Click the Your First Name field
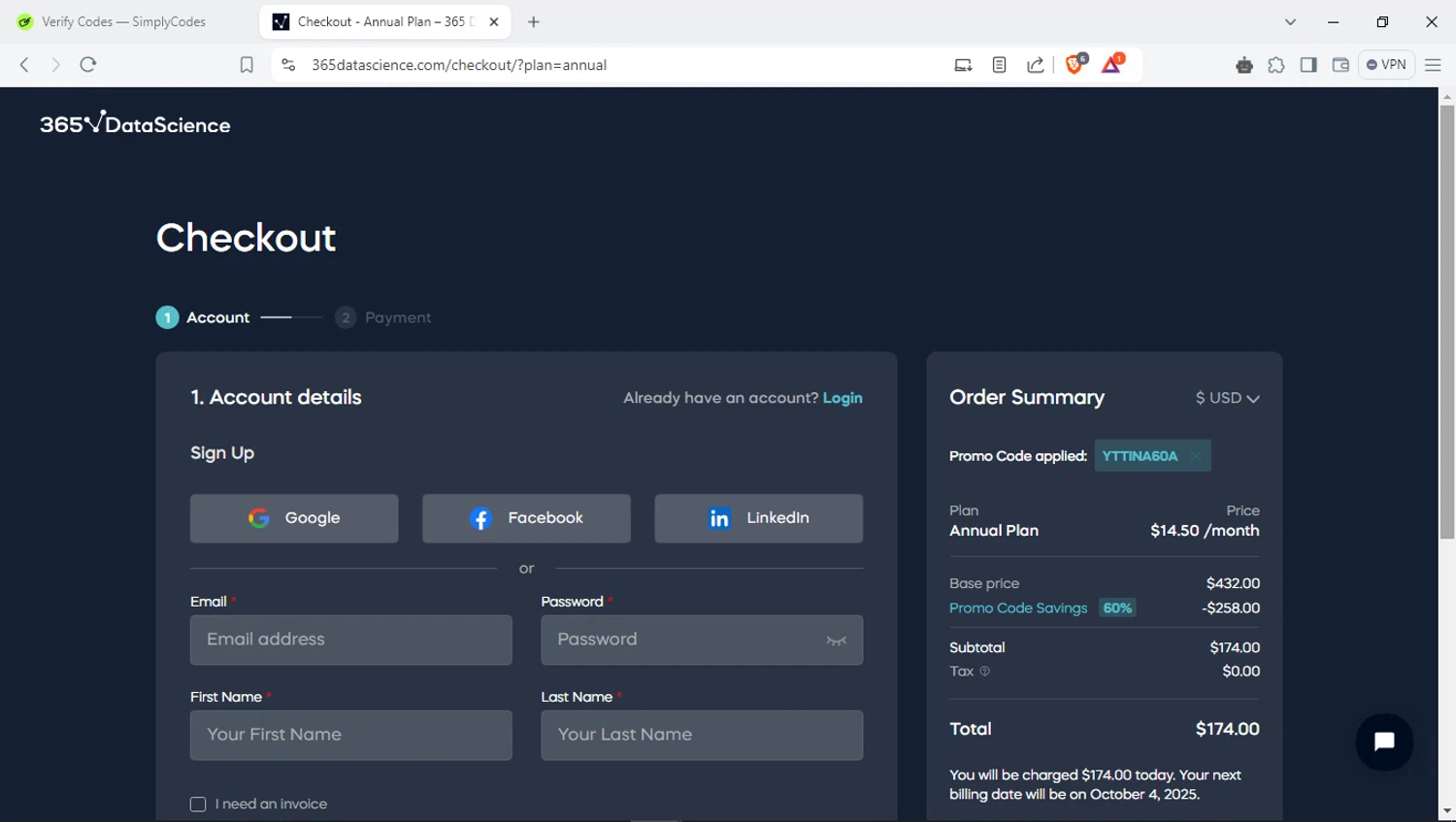The width and height of the screenshot is (1456, 822). coord(351,735)
